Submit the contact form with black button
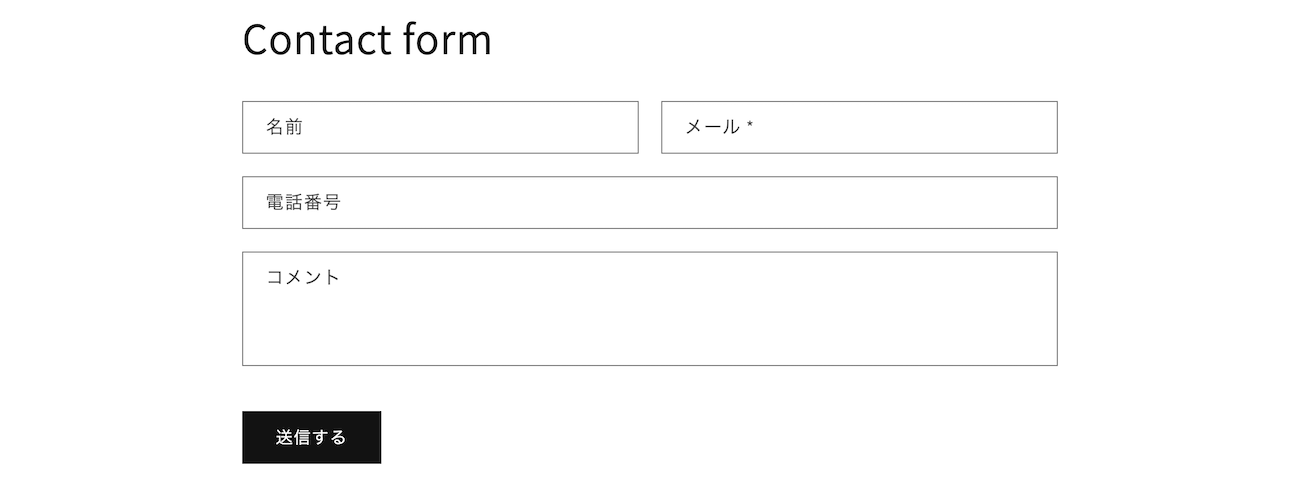This screenshot has width=1300, height=480. pyautogui.click(x=311, y=437)
